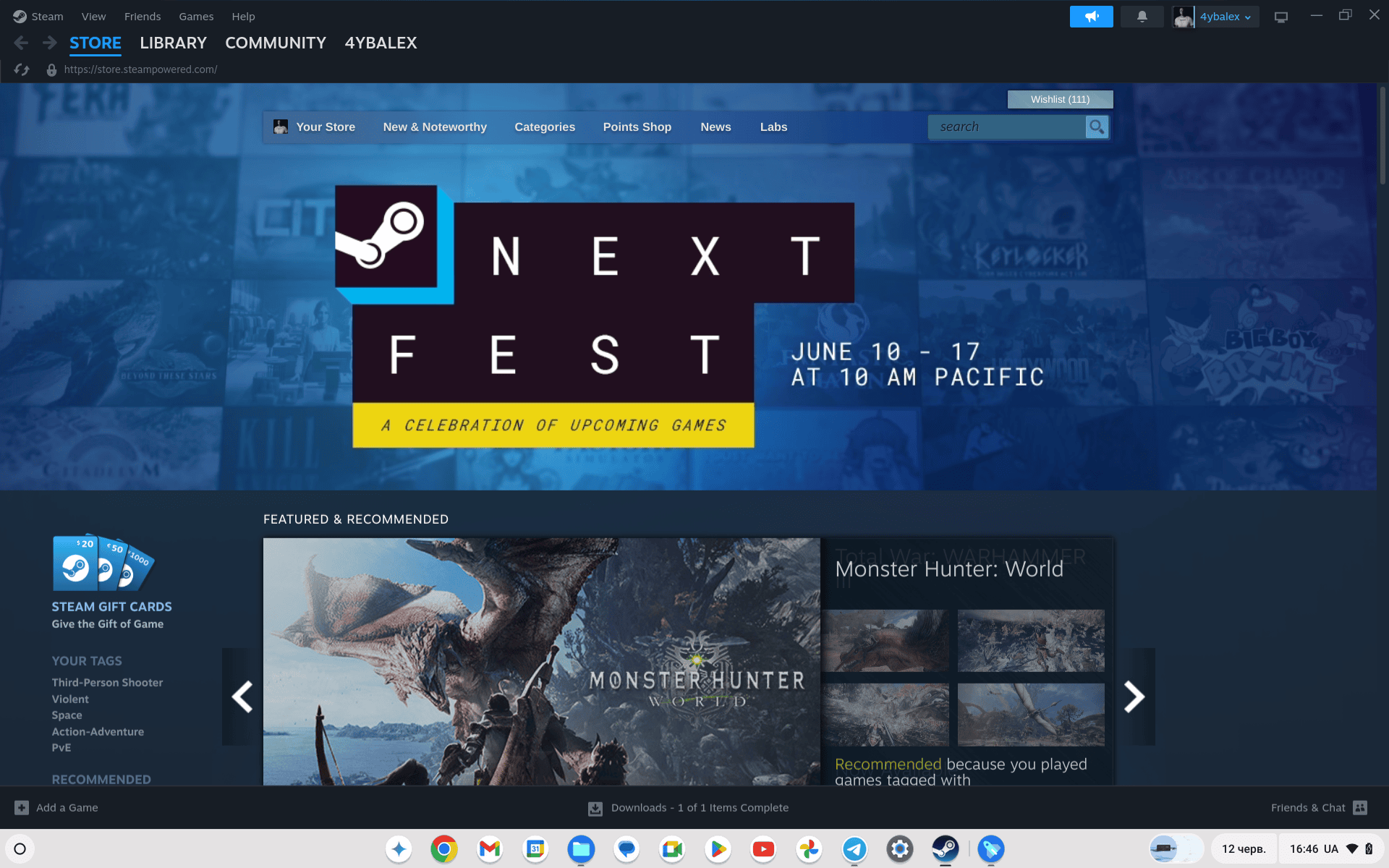
Task: Open announcements megaphone button
Action: [x=1091, y=16]
